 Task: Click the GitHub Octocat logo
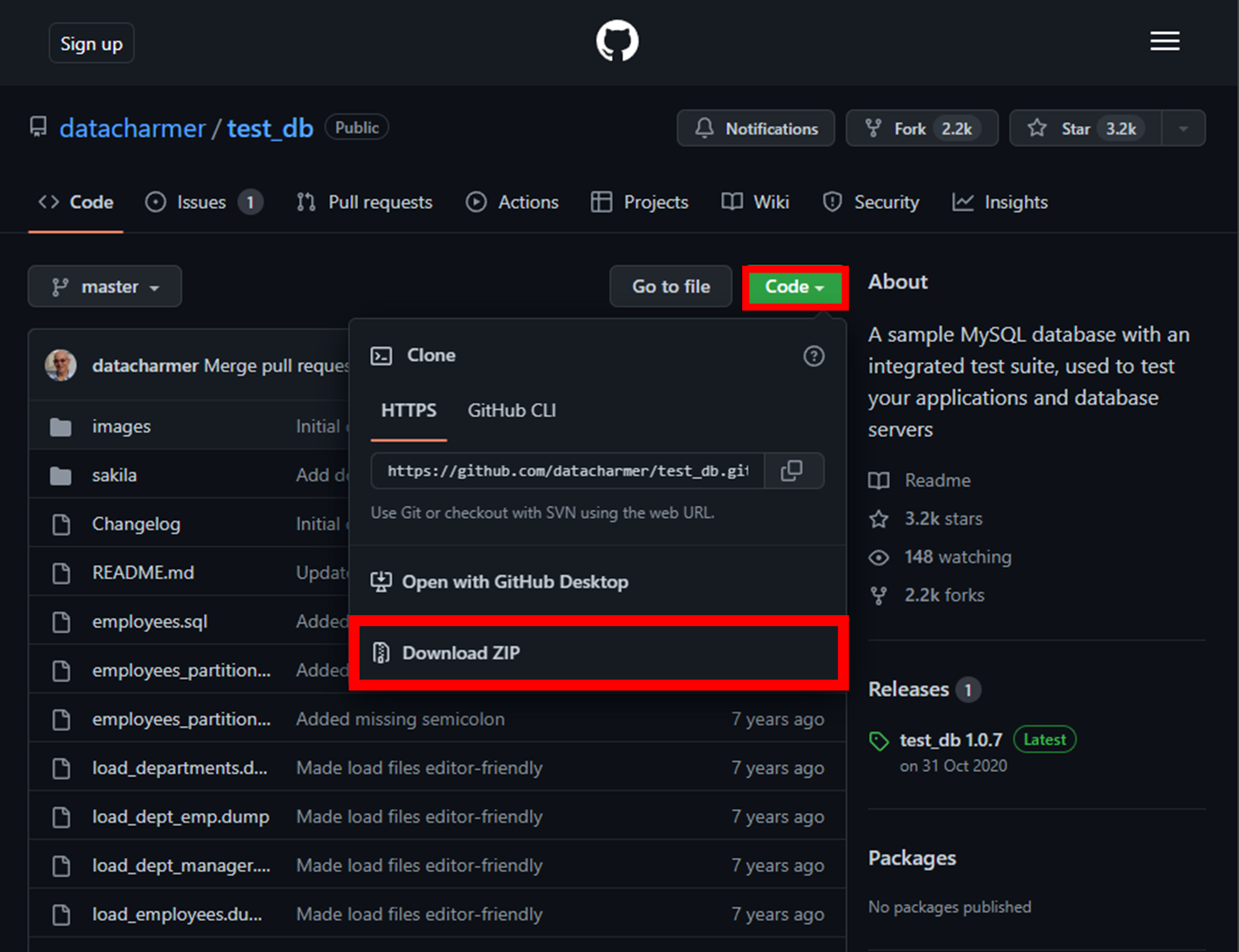pos(617,41)
